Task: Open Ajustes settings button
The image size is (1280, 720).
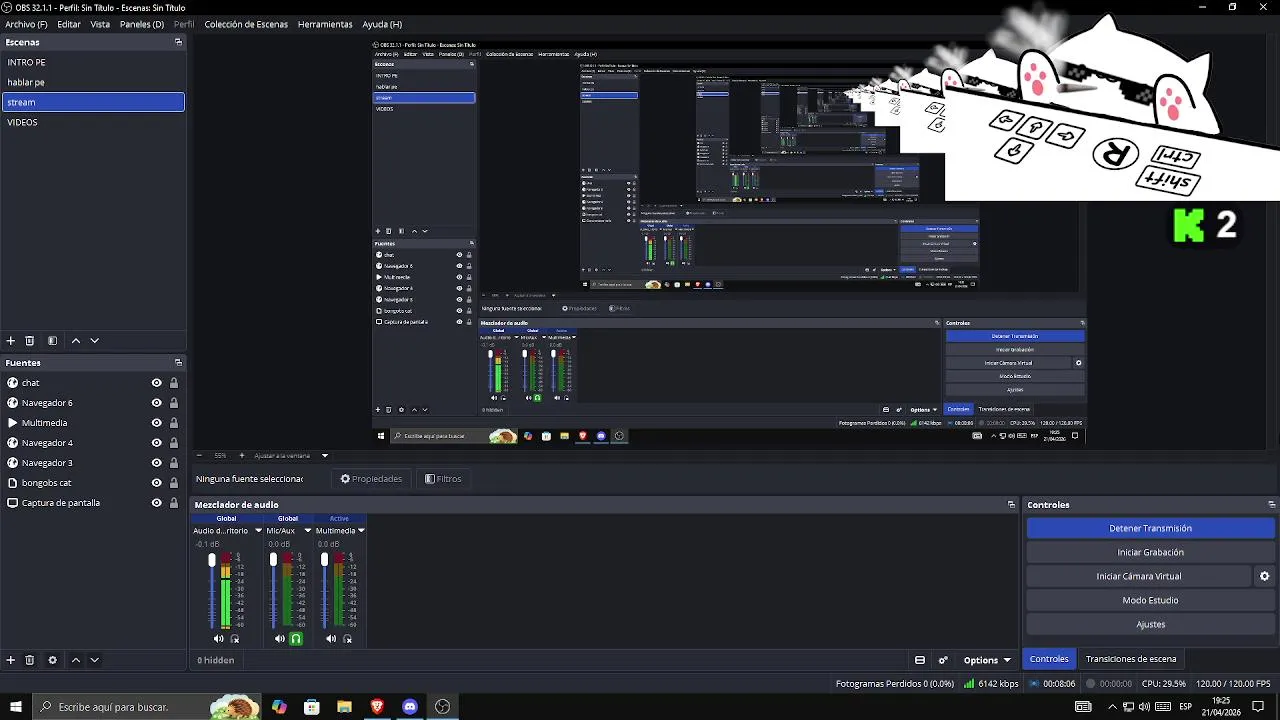Action: click(x=1150, y=624)
